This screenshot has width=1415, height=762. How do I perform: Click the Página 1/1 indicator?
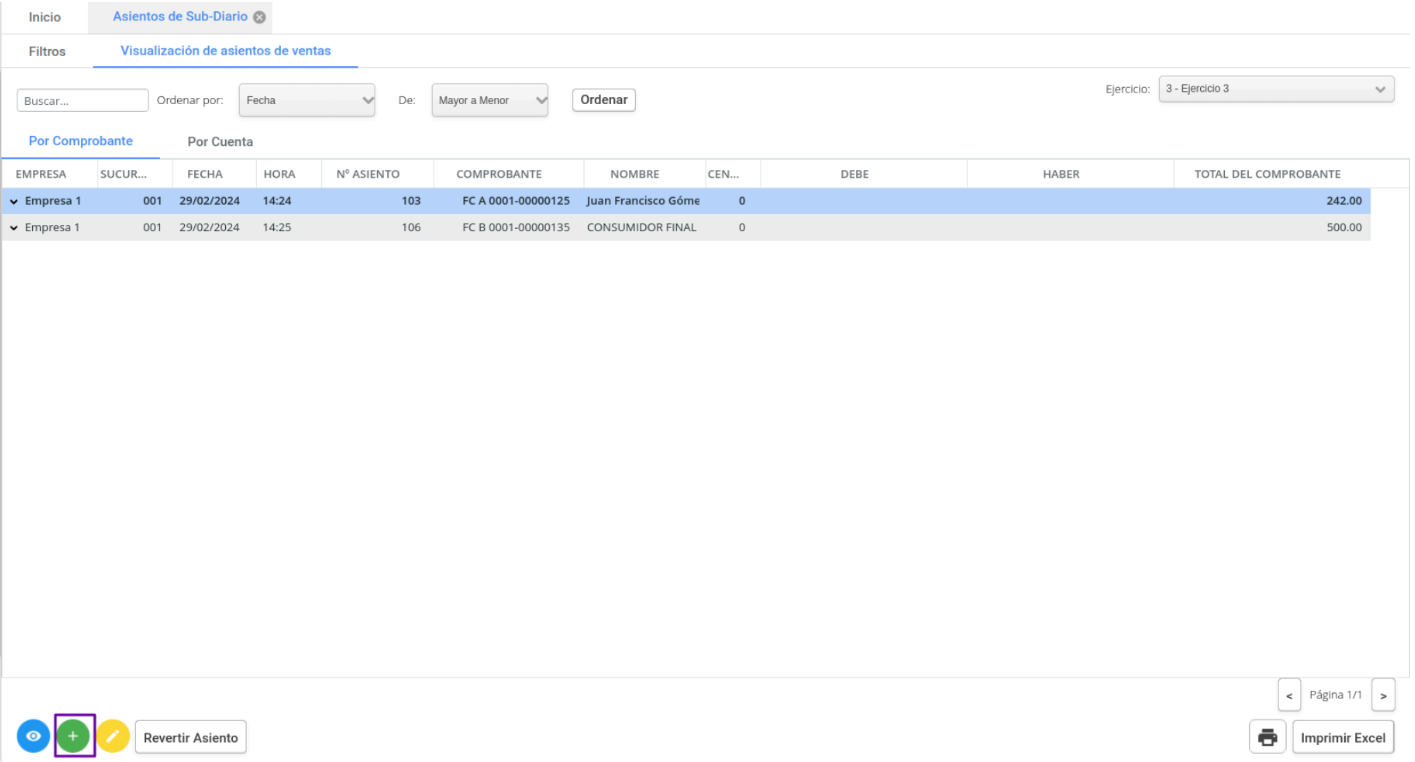[1336, 695]
